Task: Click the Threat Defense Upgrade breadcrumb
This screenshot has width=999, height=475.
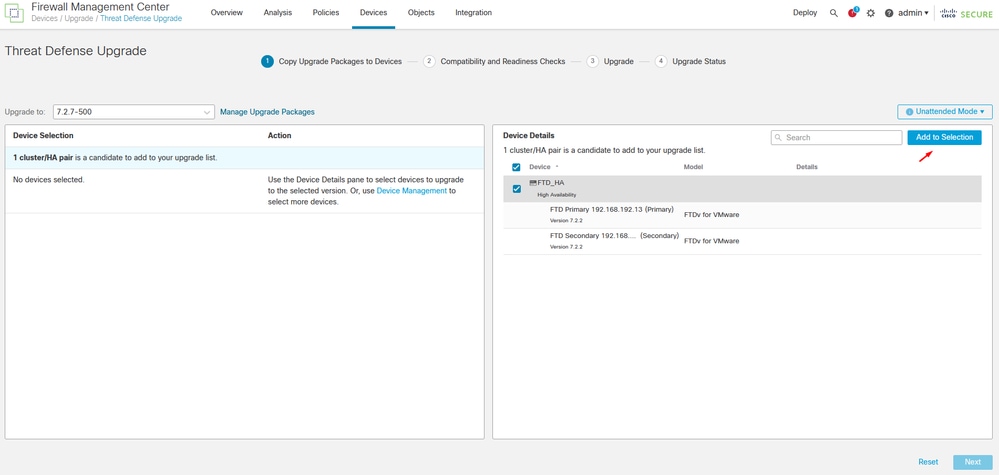Action: [141, 18]
